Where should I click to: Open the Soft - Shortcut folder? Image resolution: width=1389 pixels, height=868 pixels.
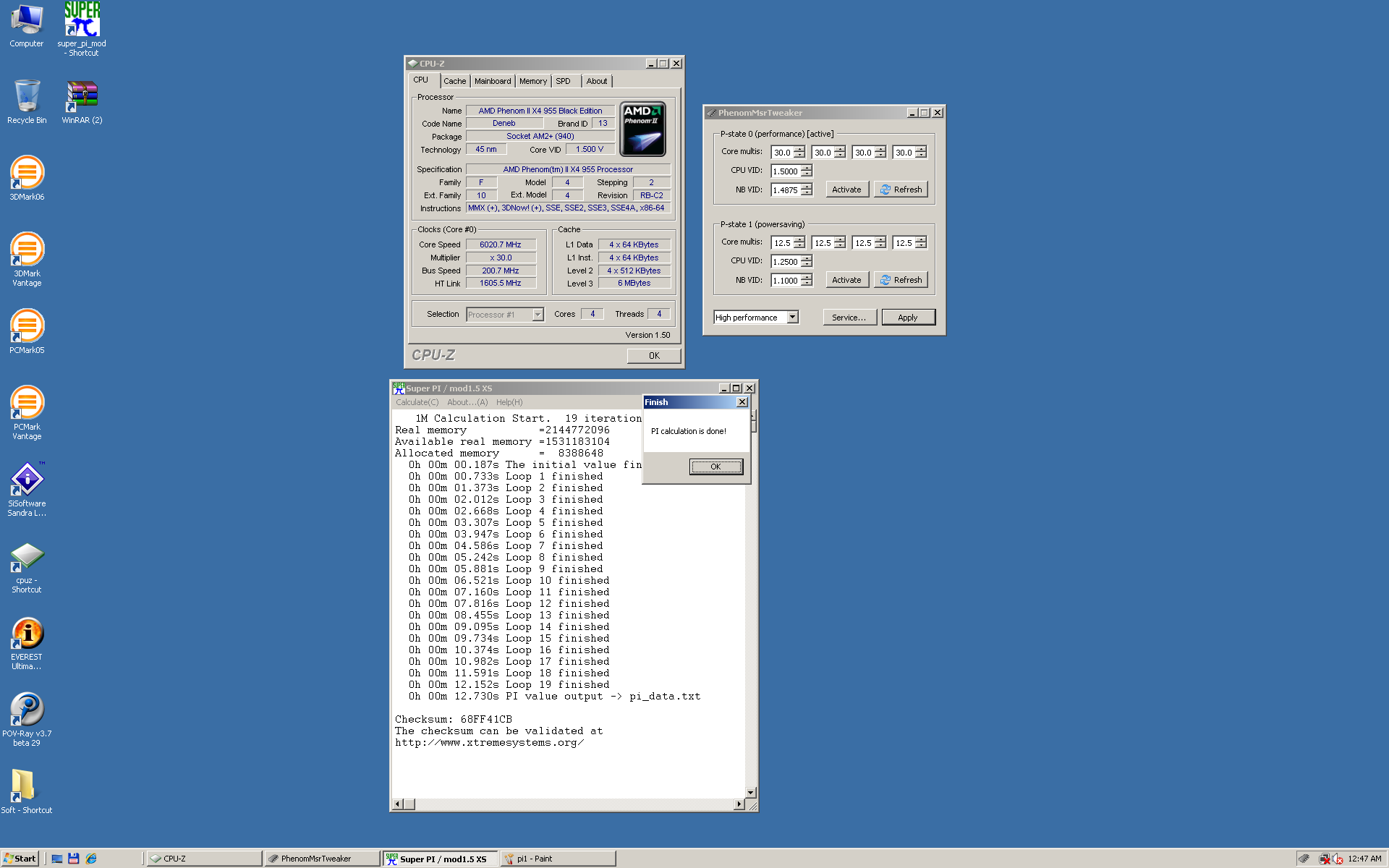[27, 790]
